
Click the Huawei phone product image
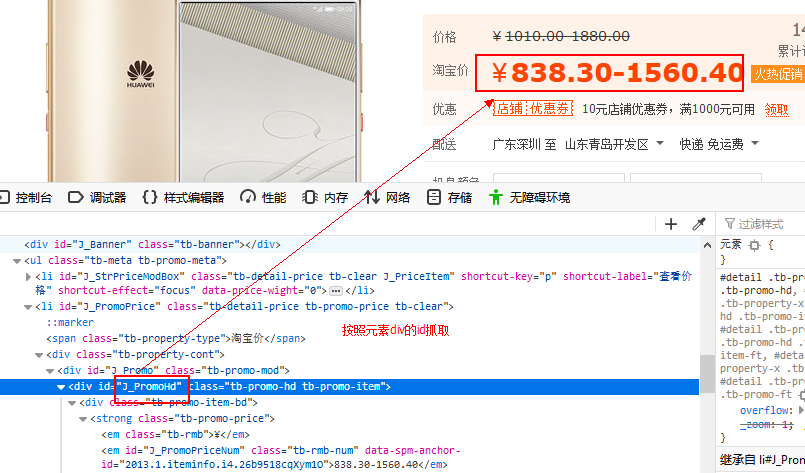(x=204, y=91)
